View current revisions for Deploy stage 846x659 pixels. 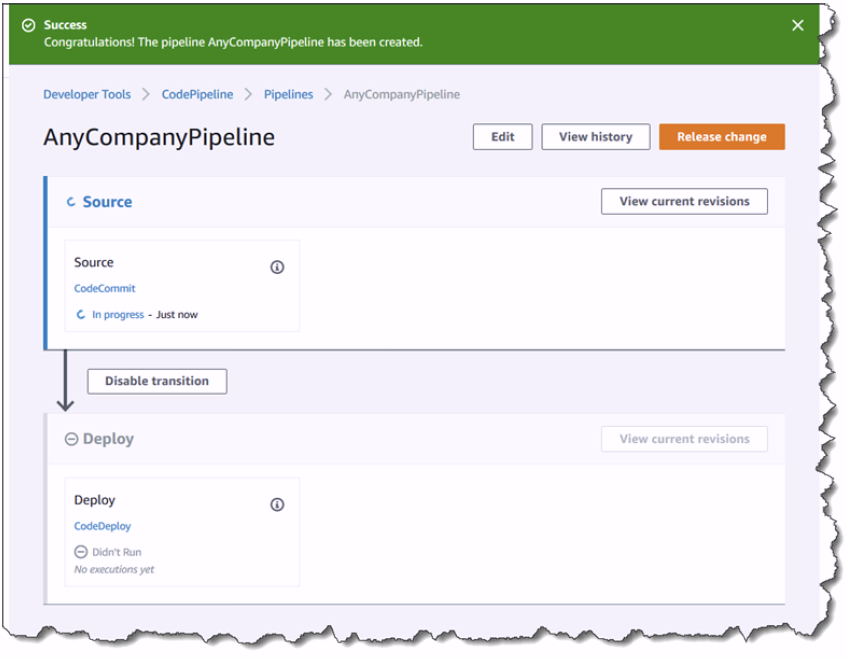click(684, 439)
